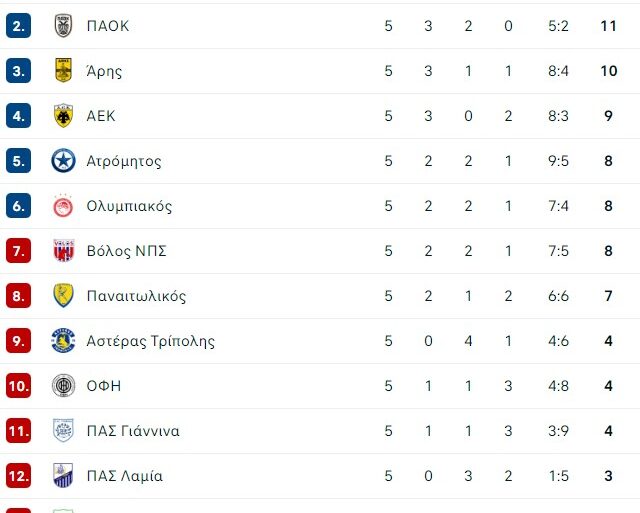The image size is (640, 513).
Task: Click the ΑΕΚ club logo
Action: tap(63, 116)
